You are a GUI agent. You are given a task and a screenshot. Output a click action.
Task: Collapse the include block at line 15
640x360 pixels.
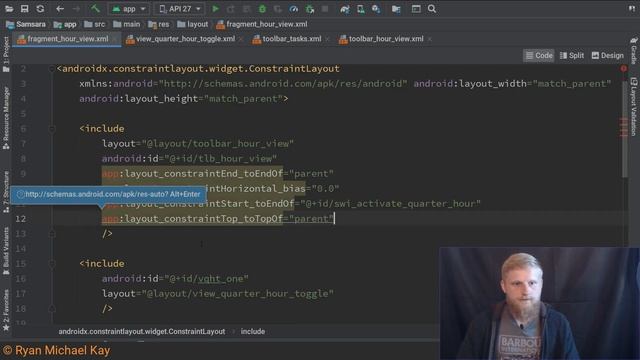(52, 264)
